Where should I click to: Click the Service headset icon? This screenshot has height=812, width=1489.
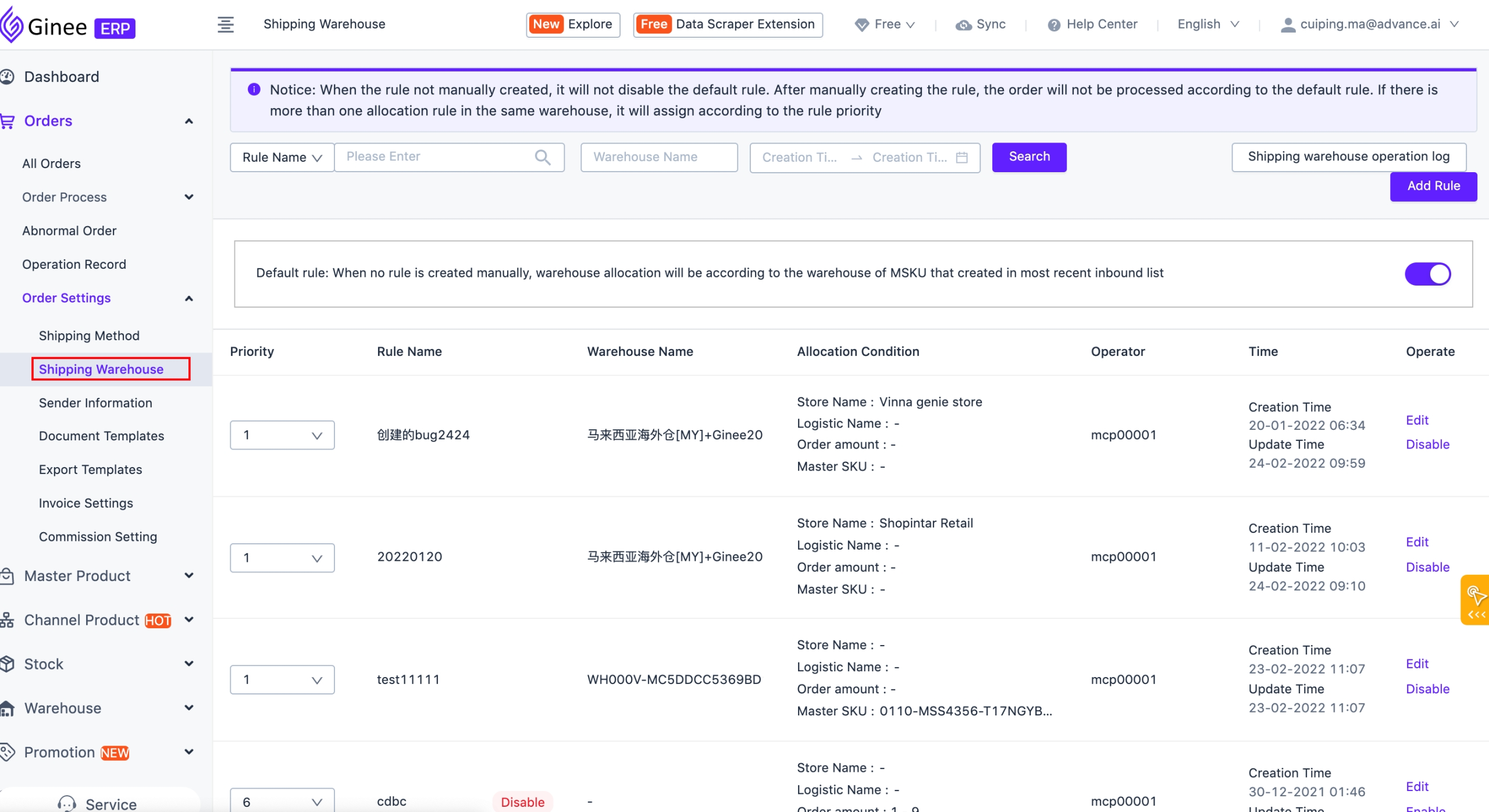67,803
